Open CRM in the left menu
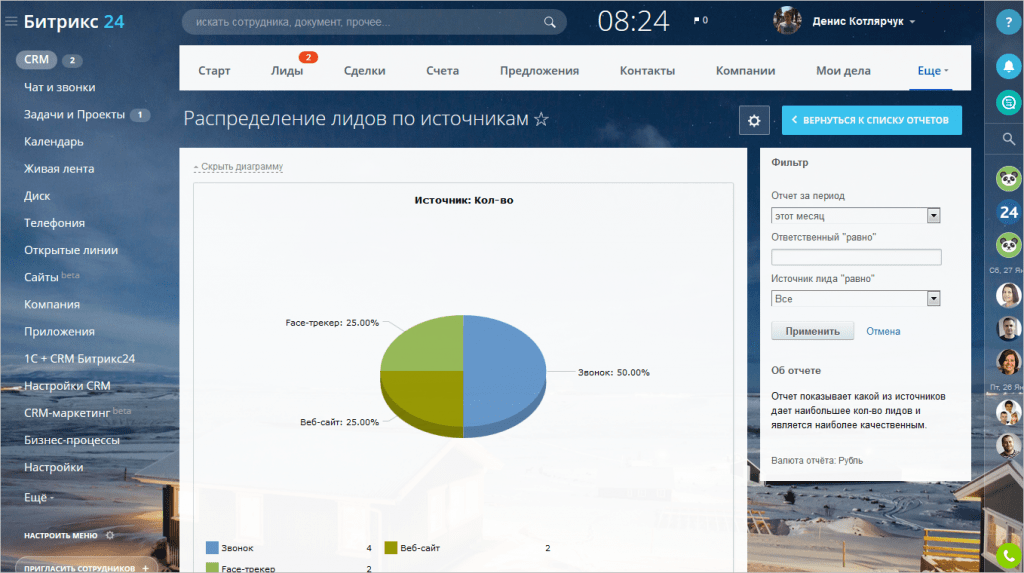 tap(37, 59)
